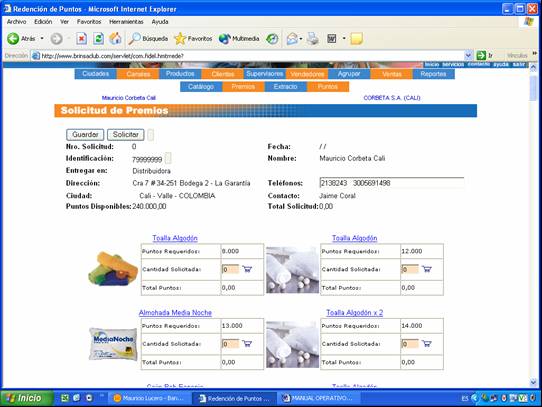Open the Ventas tab
Image resolution: width=542 pixels, height=407 pixels.
(392, 74)
